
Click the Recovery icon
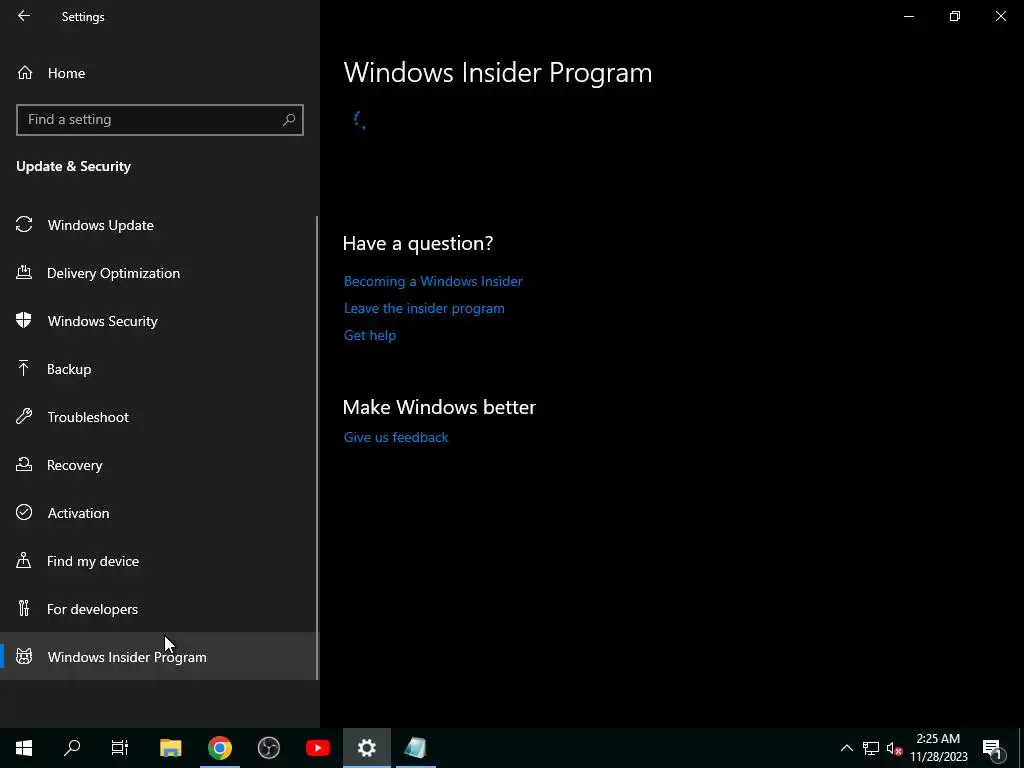24,464
